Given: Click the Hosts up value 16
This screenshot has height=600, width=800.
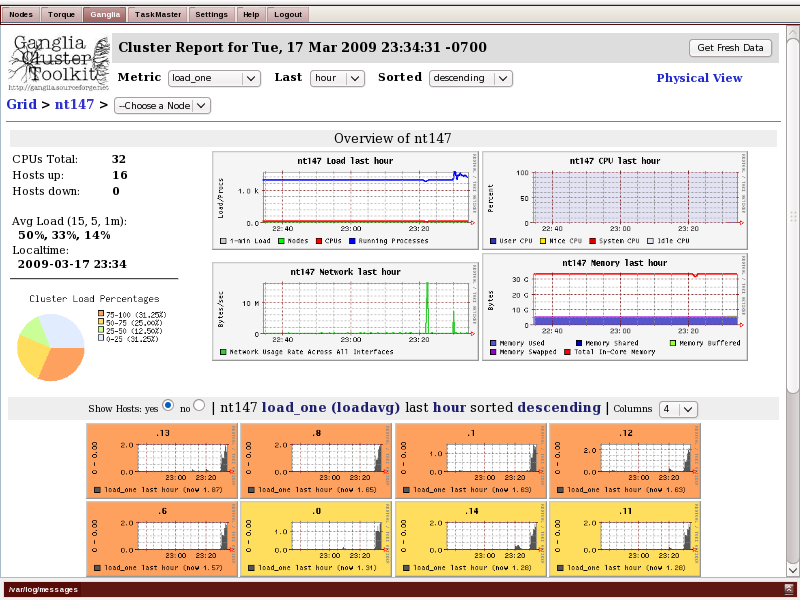Looking at the screenshot, I should click(120, 175).
